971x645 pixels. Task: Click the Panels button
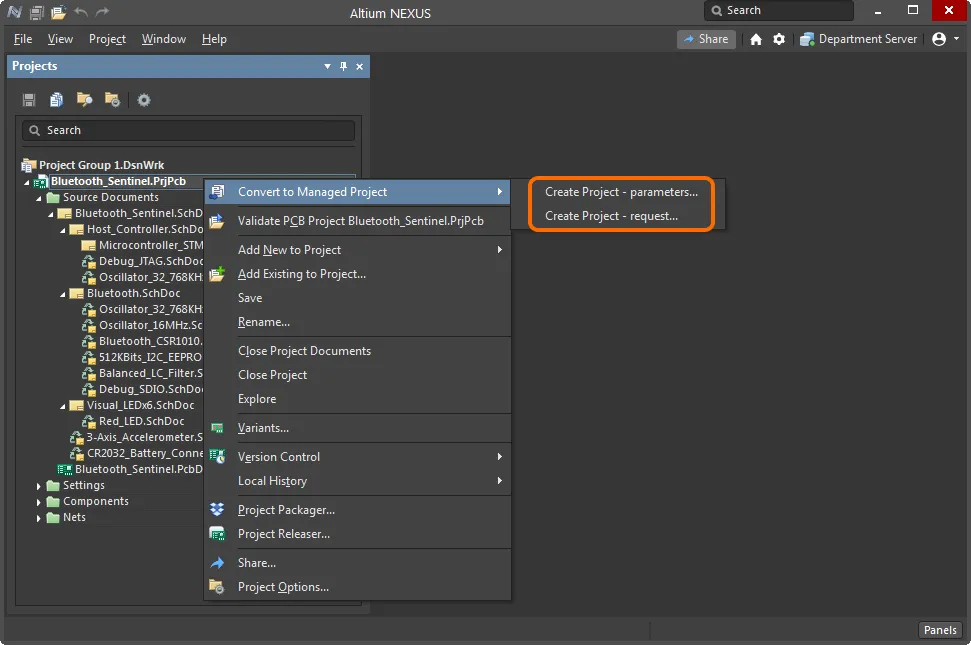click(940, 630)
